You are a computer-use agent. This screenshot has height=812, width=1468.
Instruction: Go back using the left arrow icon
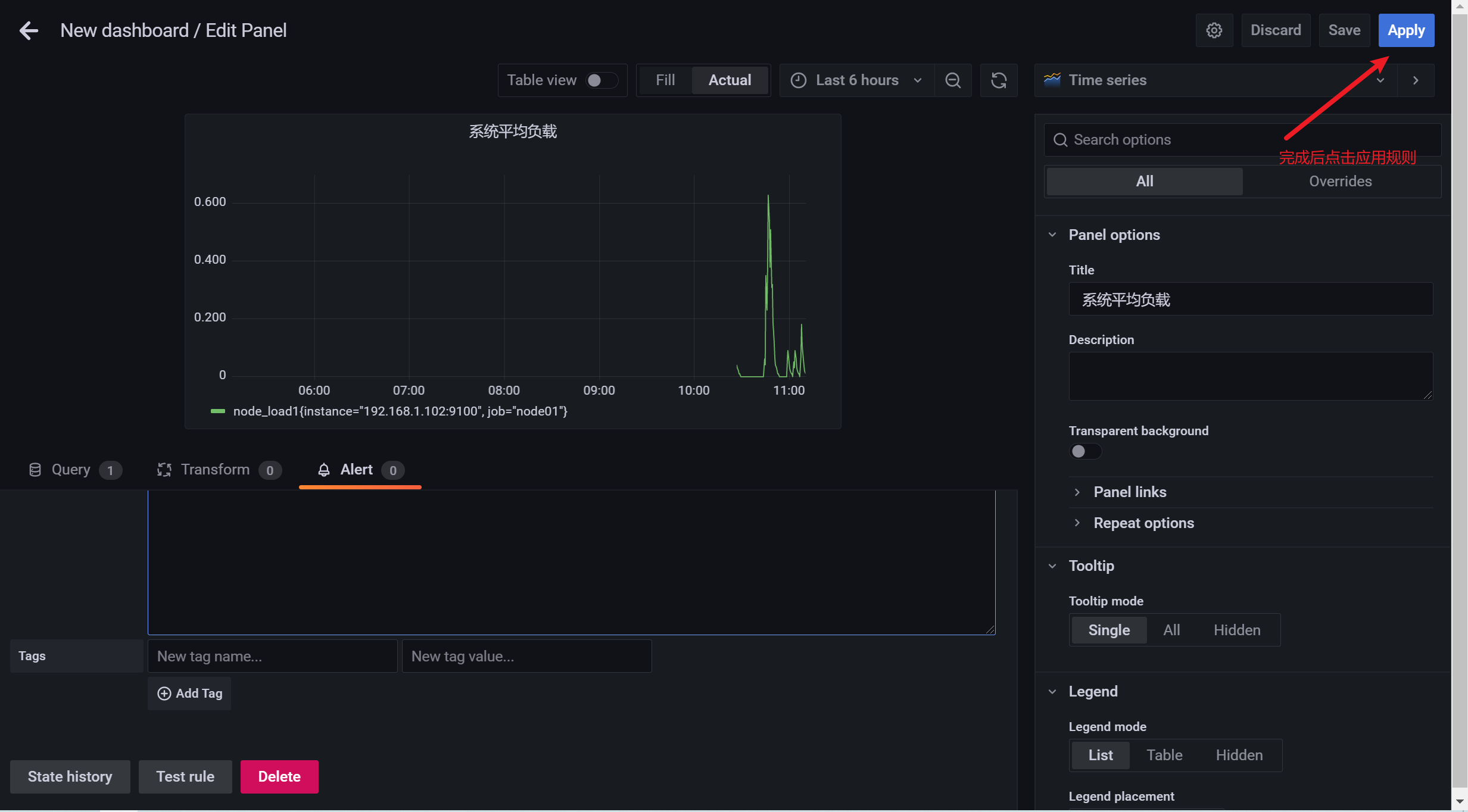click(x=29, y=30)
